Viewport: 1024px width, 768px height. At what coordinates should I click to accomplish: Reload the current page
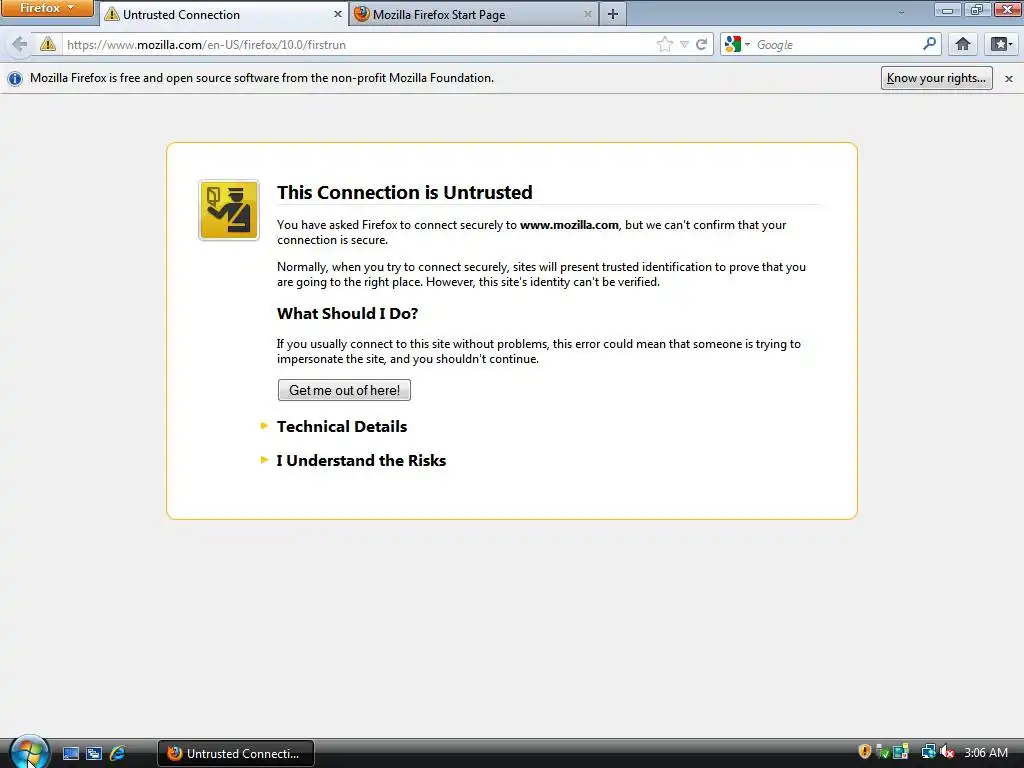click(701, 44)
